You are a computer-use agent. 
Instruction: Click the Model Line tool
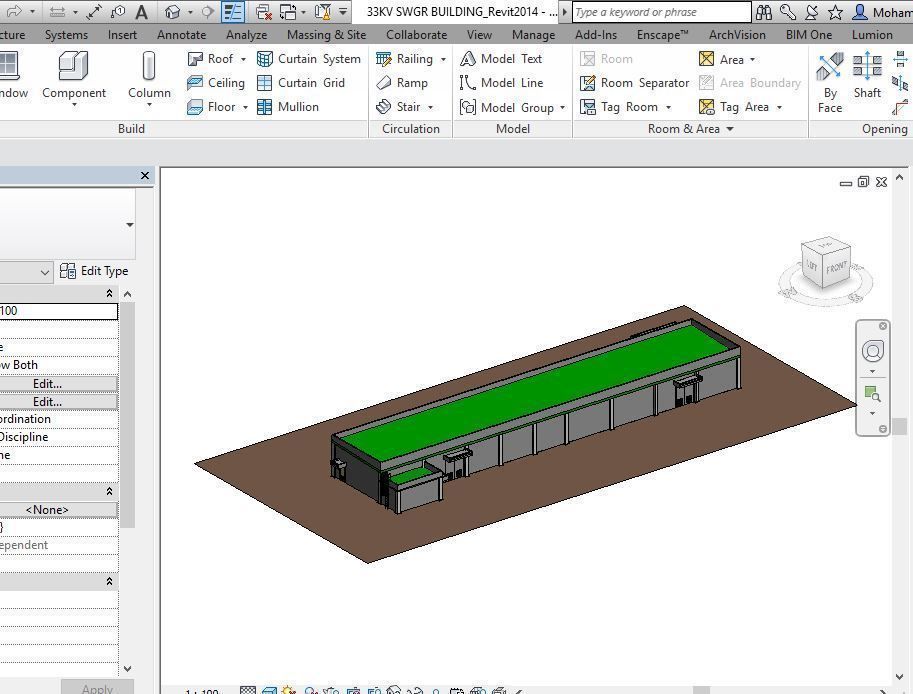502,83
